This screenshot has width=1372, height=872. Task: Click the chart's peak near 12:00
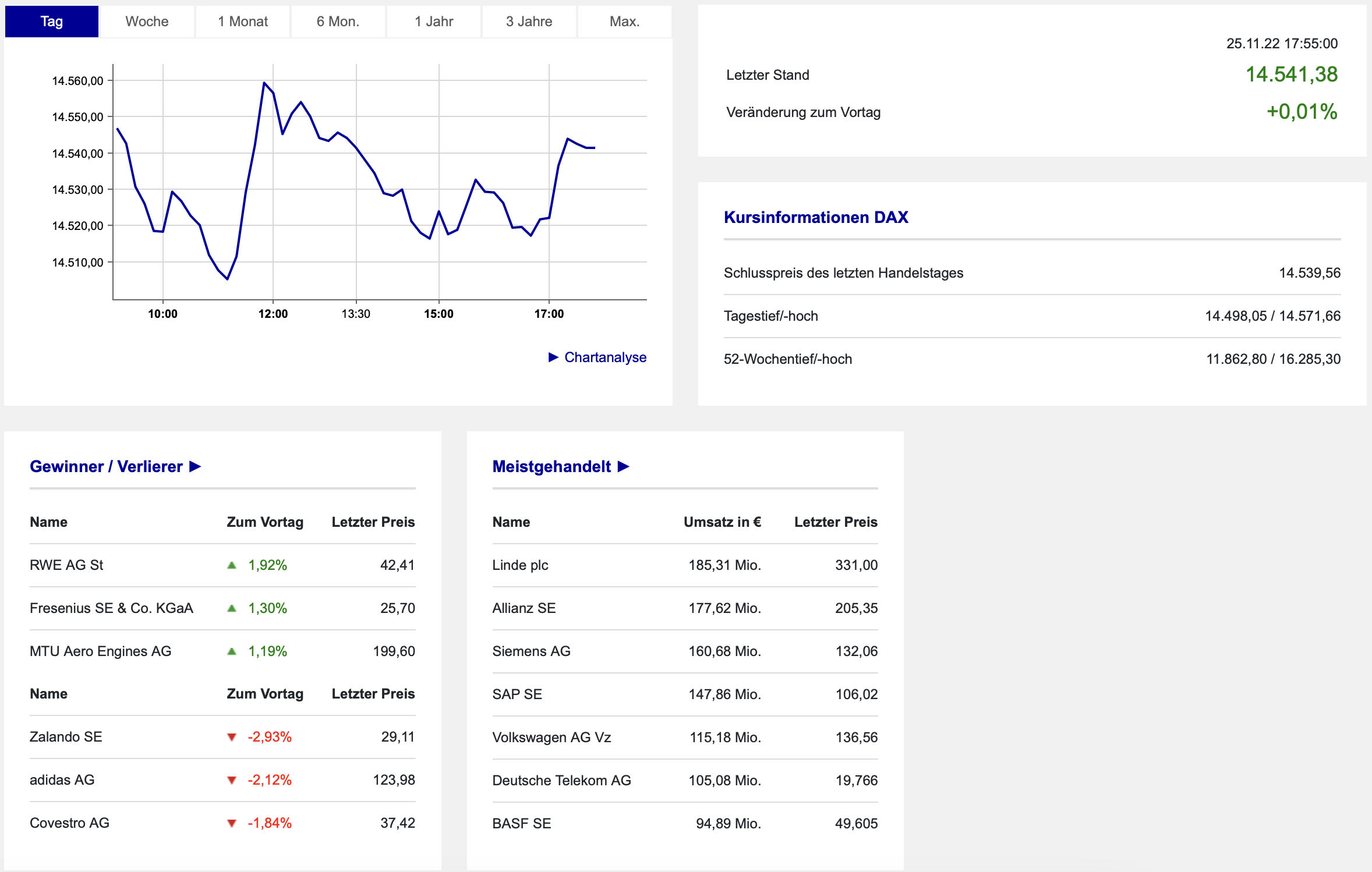(x=264, y=83)
